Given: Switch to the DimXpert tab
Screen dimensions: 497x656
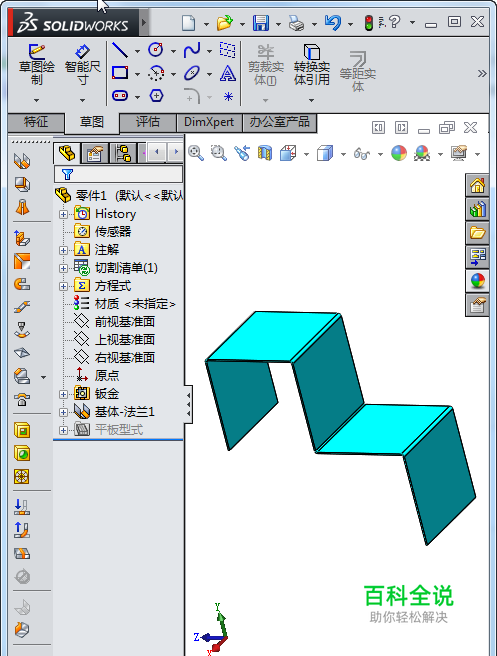Looking at the screenshot, I should [209, 122].
